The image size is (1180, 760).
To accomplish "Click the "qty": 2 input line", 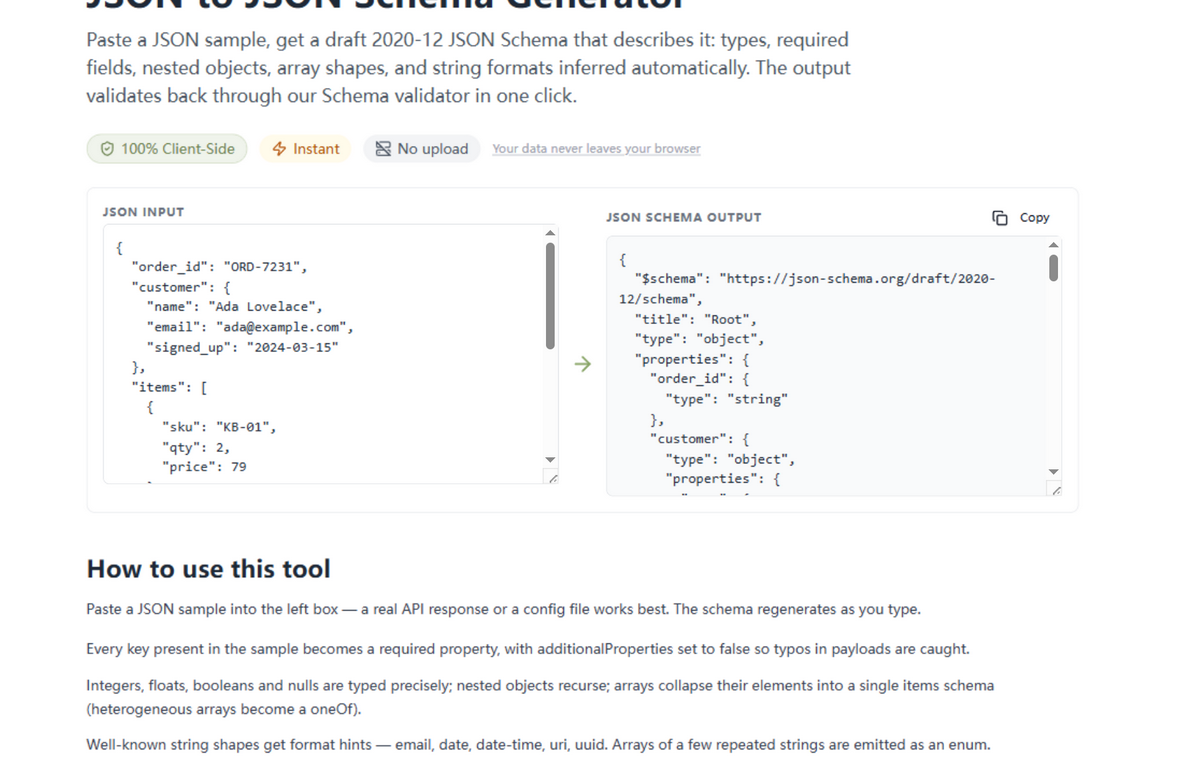I will pos(196,448).
